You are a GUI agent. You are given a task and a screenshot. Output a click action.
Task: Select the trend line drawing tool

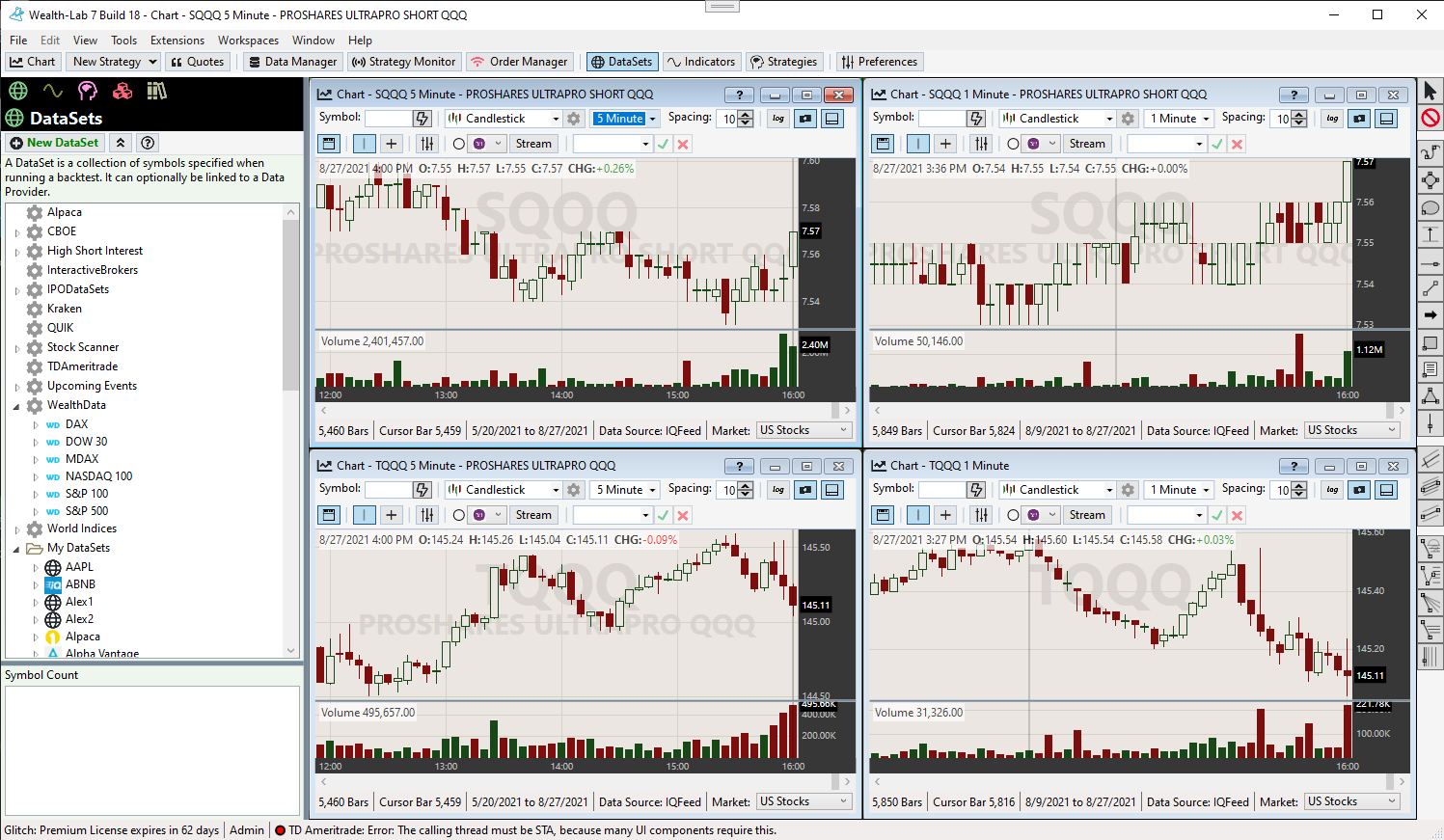1430,288
